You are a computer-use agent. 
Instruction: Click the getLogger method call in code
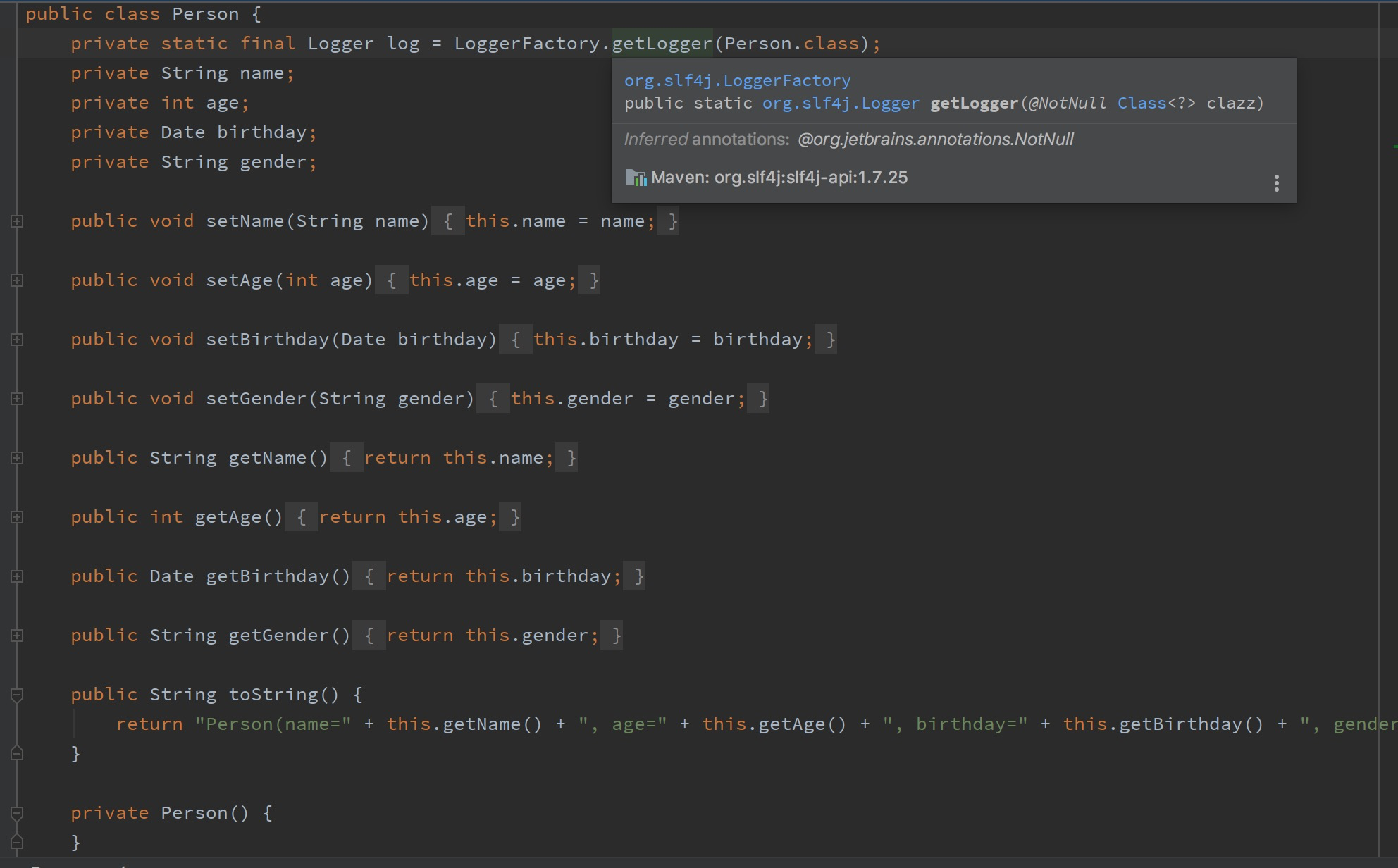pyautogui.click(x=662, y=44)
